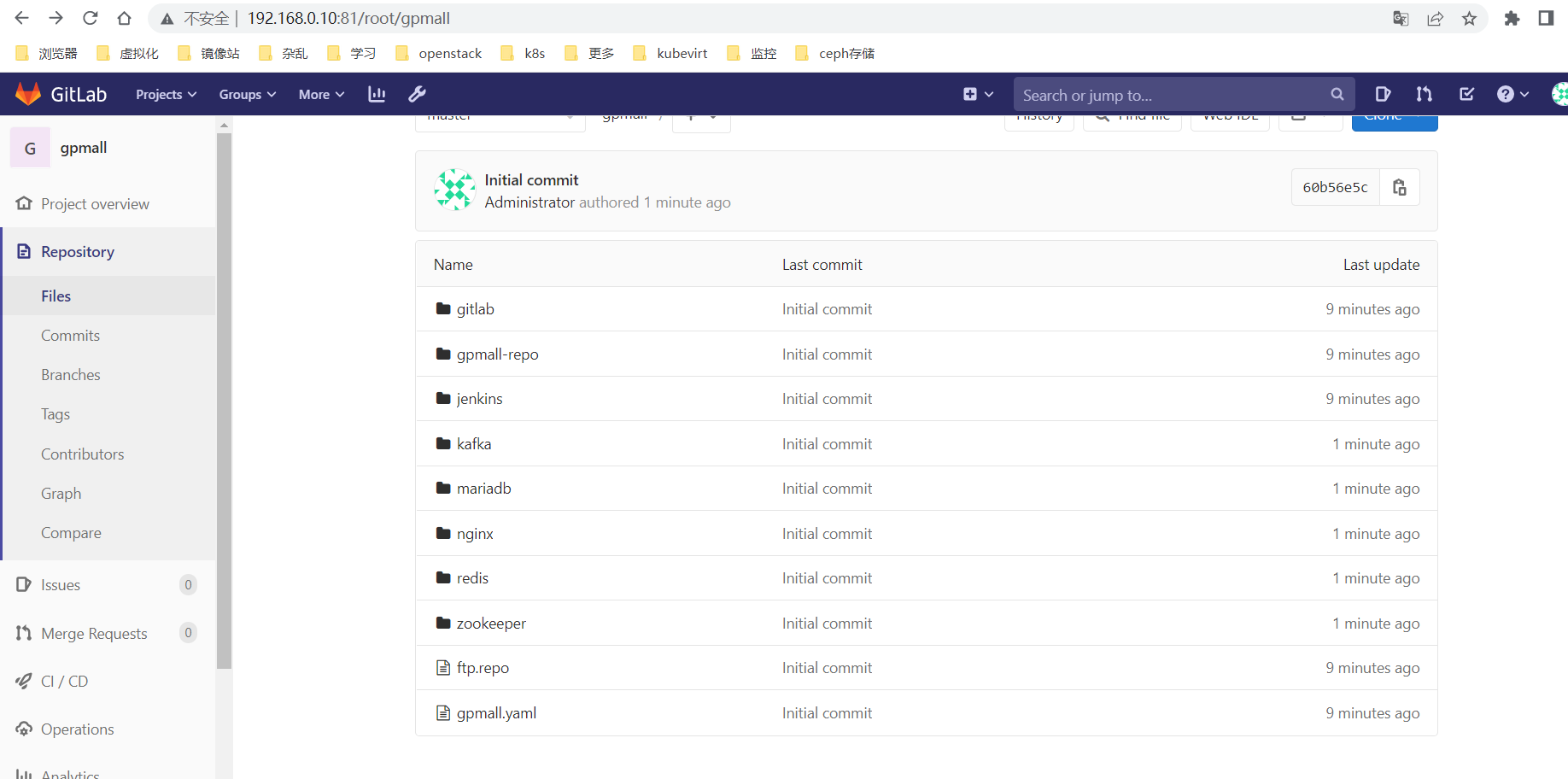Screen dimensions: 1568x779
Task: Open the Files sidebar item
Action: point(56,296)
